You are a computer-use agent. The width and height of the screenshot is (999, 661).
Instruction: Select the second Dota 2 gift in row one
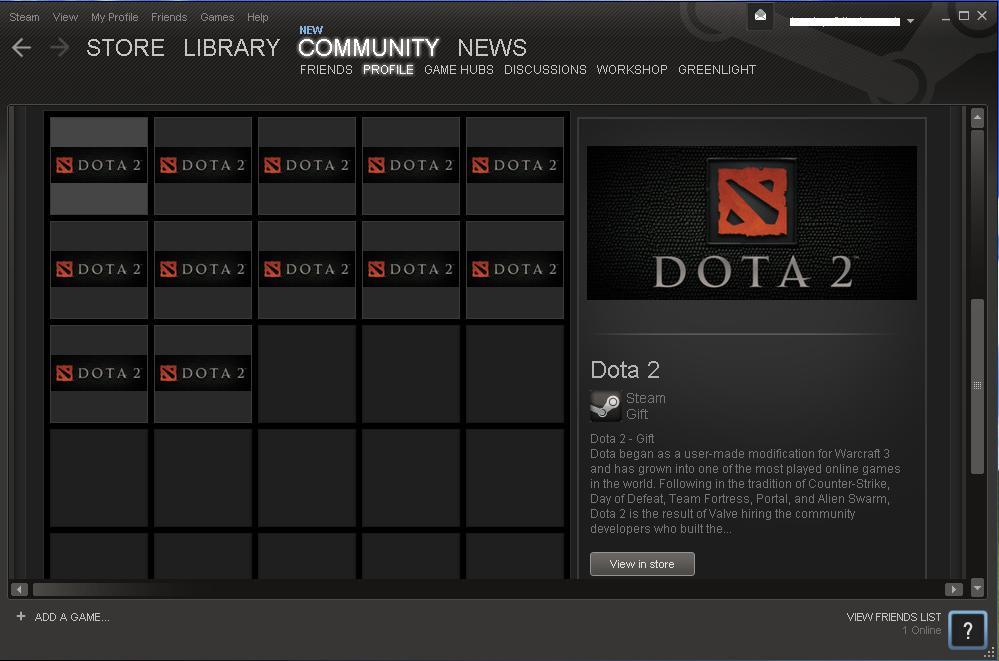[203, 166]
